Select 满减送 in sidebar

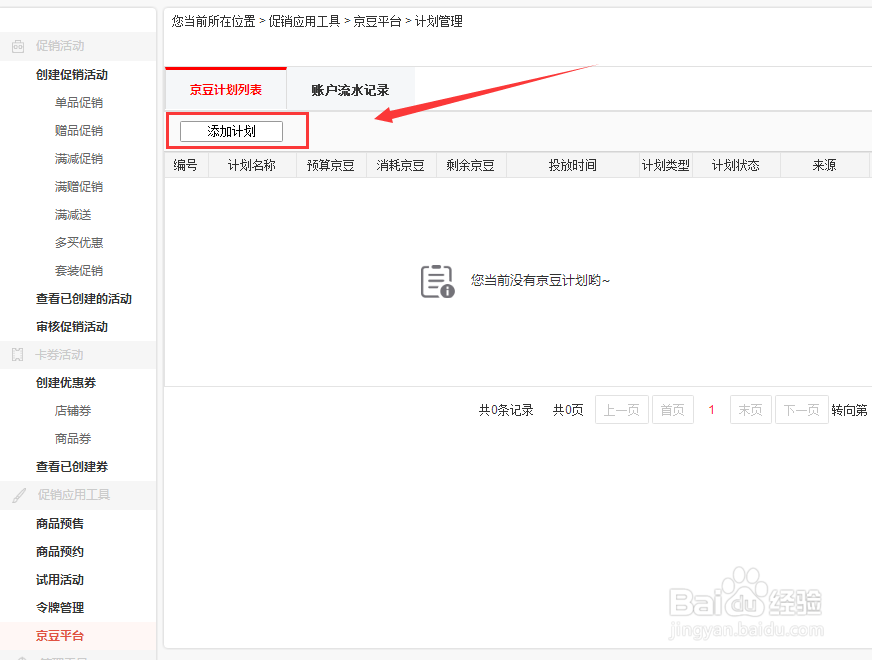(73, 215)
